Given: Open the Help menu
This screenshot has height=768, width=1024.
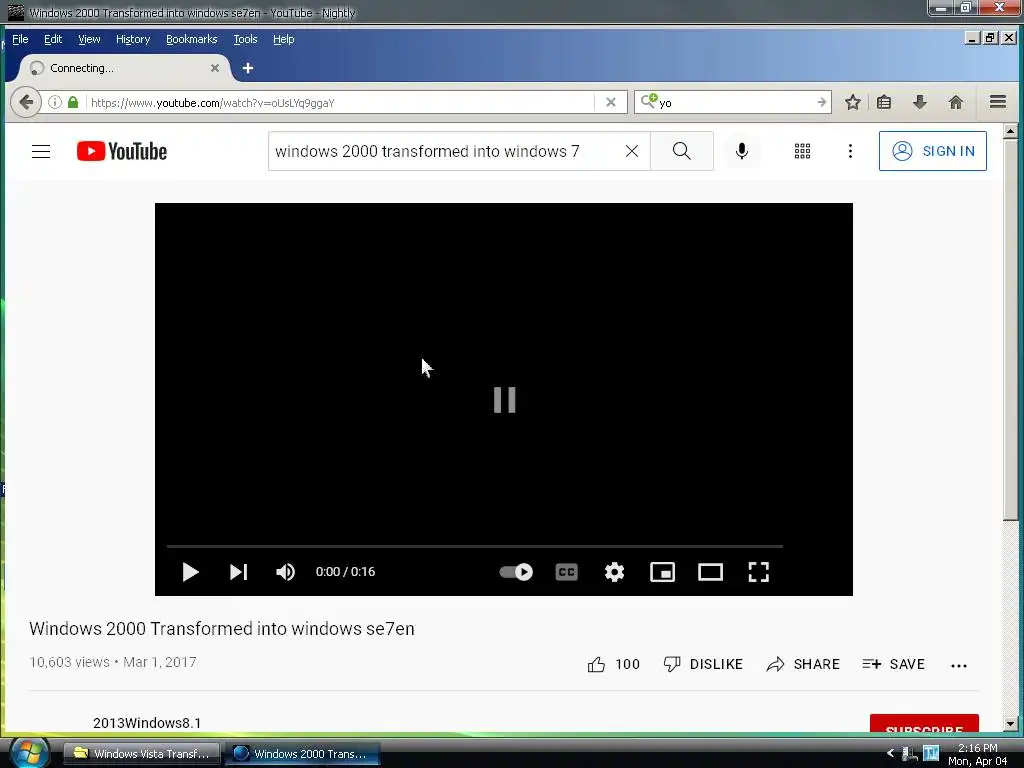Looking at the screenshot, I should pyautogui.click(x=283, y=39).
